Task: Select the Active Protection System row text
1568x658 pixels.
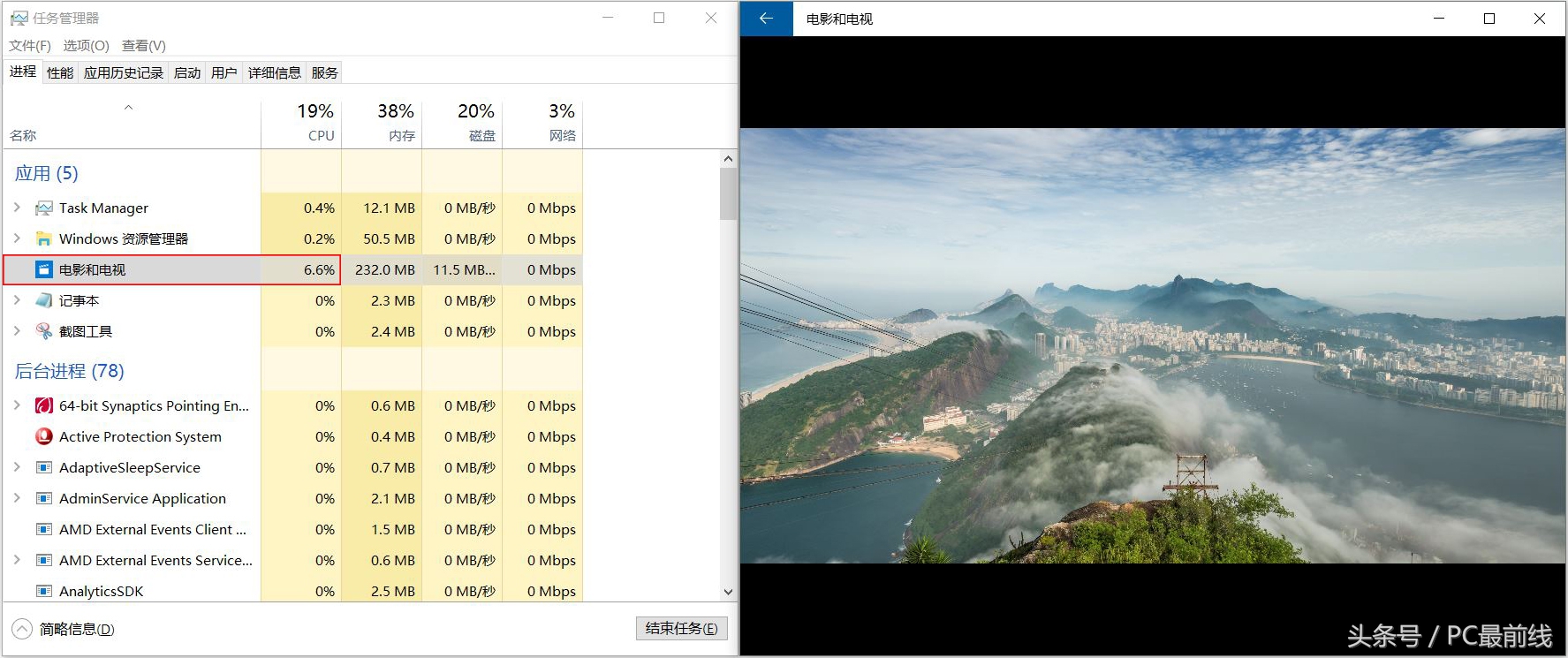Action: 140,437
